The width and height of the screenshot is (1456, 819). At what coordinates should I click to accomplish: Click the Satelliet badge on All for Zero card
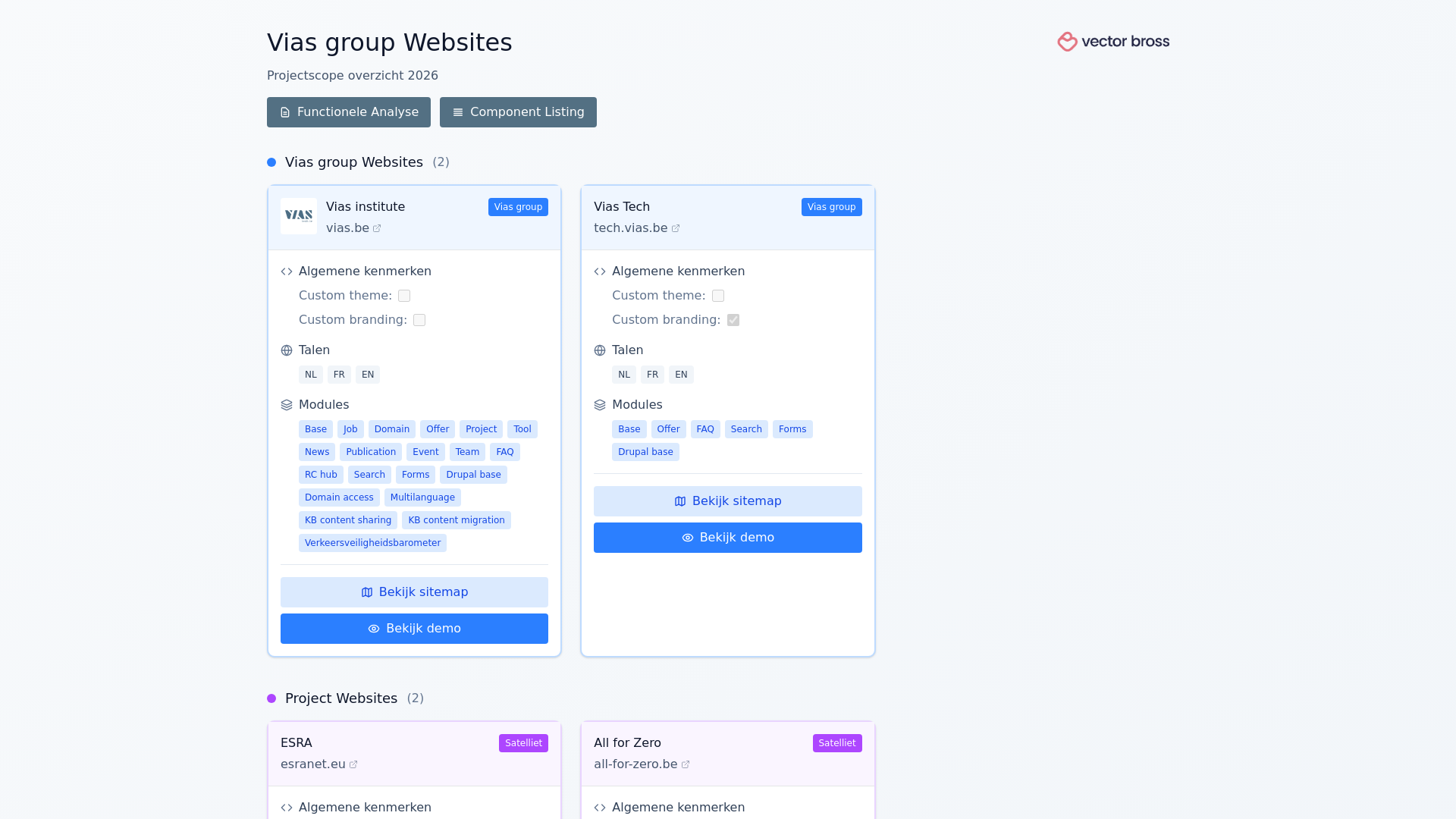pyautogui.click(x=837, y=743)
